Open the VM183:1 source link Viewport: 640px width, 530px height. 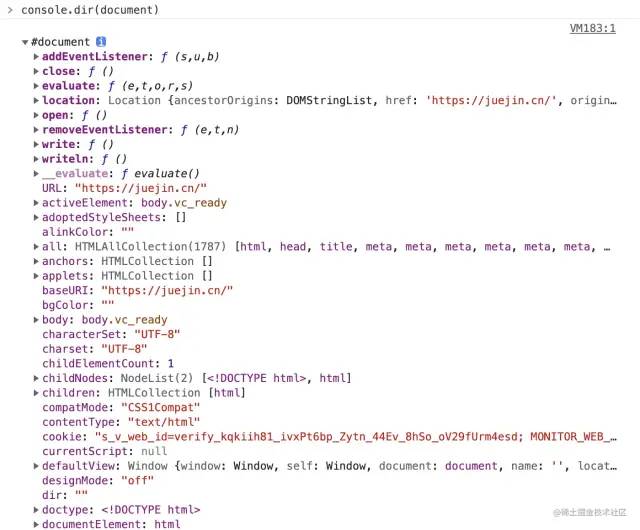pos(593,28)
